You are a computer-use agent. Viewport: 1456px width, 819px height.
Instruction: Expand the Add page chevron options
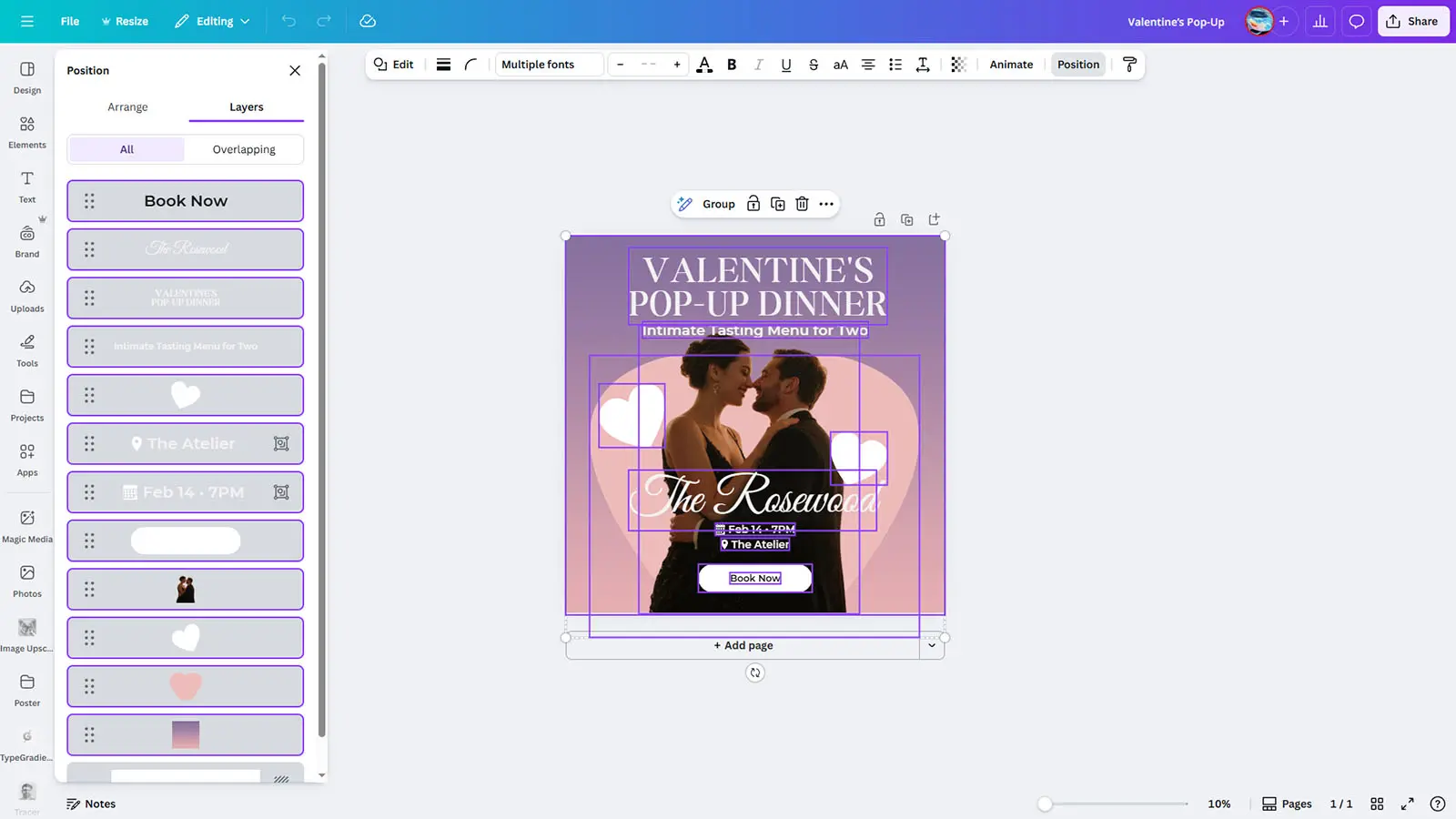(931, 645)
